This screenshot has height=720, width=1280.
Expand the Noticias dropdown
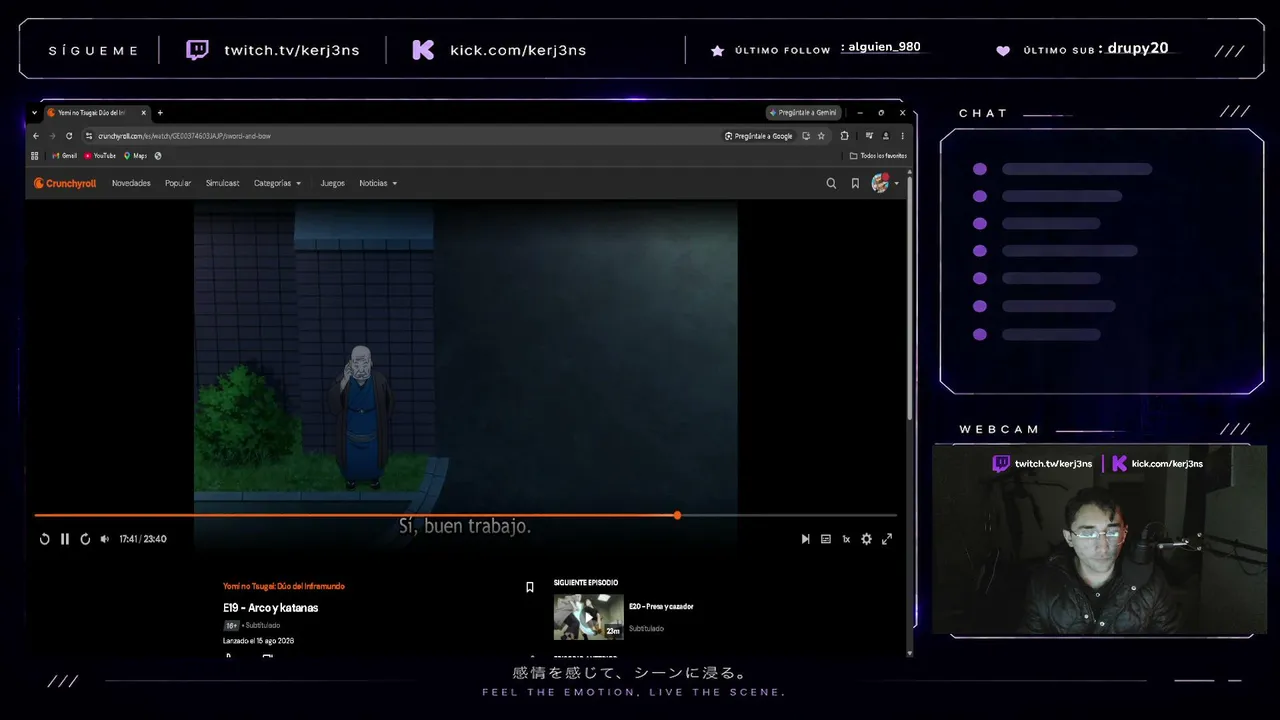(378, 183)
